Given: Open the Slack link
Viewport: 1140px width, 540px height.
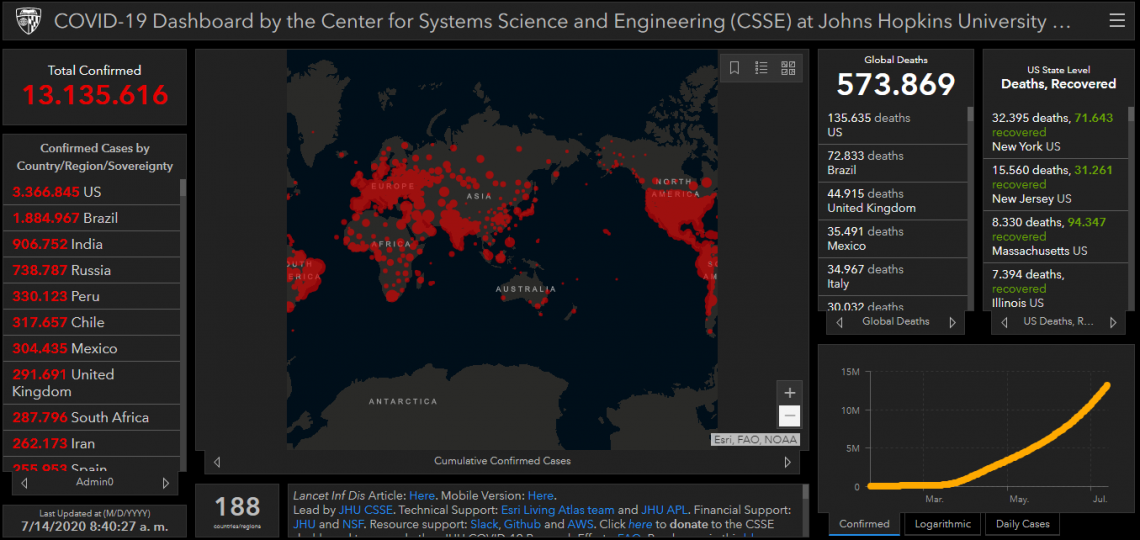Looking at the screenshot, I should (483, 524).
